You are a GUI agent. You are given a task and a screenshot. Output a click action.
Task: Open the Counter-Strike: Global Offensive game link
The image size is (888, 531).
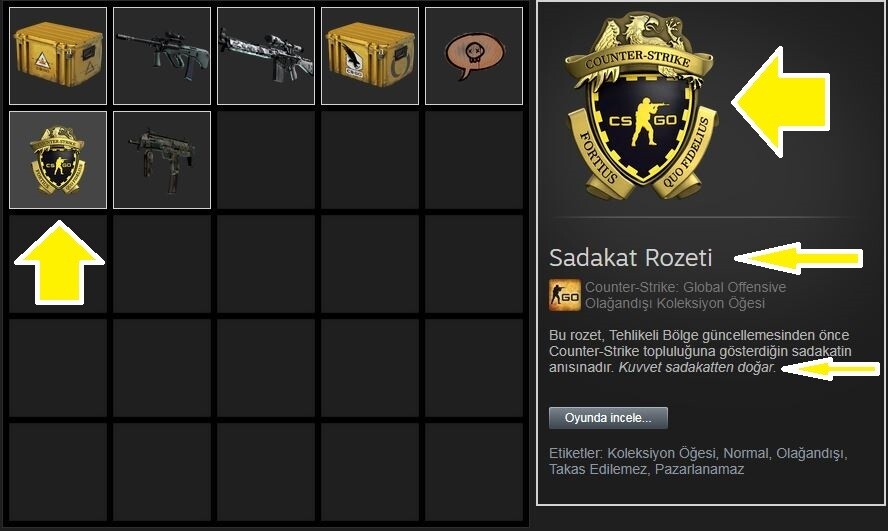pyautogui.click(x=685, y=287)
